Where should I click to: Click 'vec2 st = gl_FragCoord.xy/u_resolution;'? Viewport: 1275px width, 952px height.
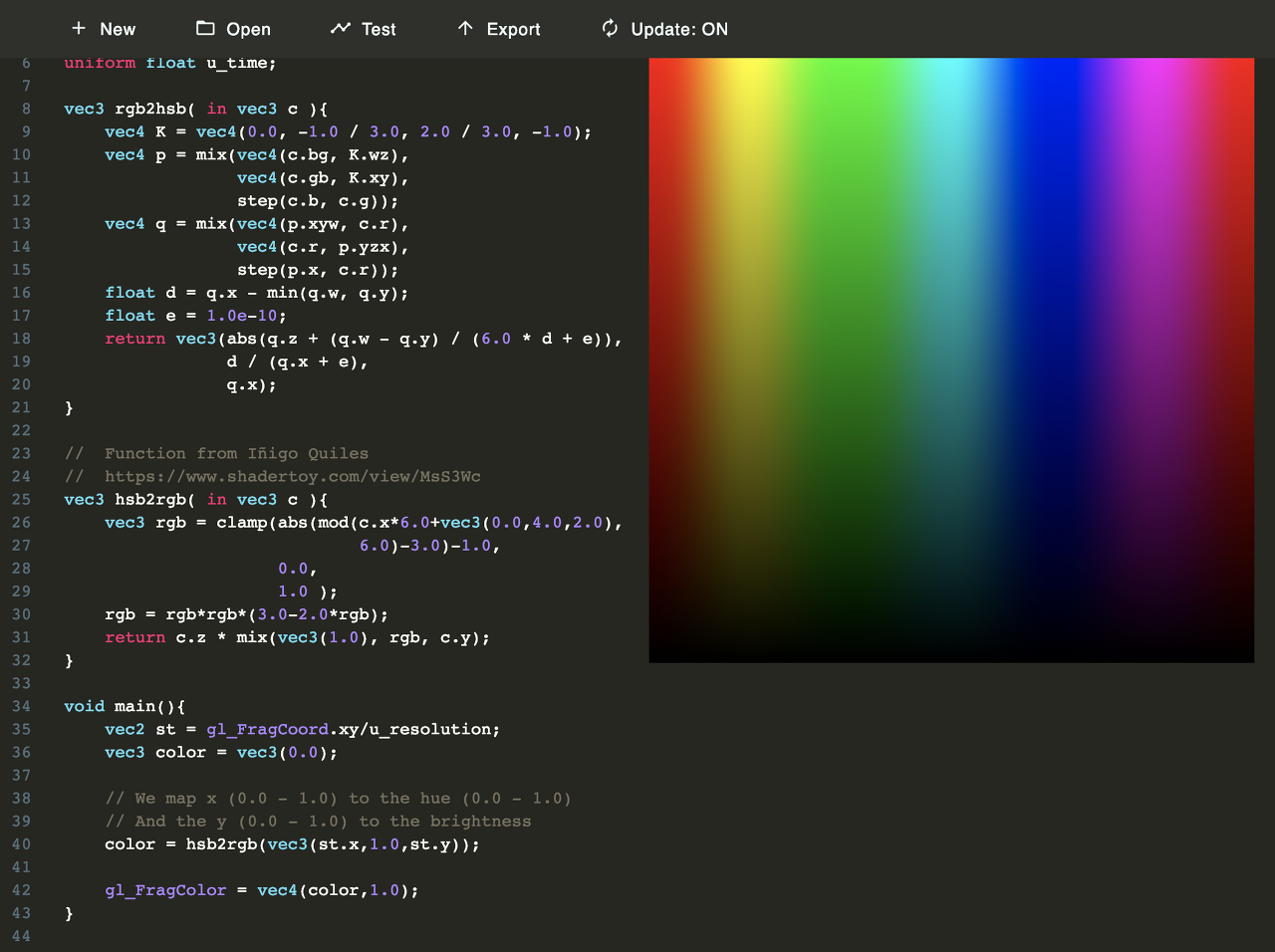coord(303,729)
